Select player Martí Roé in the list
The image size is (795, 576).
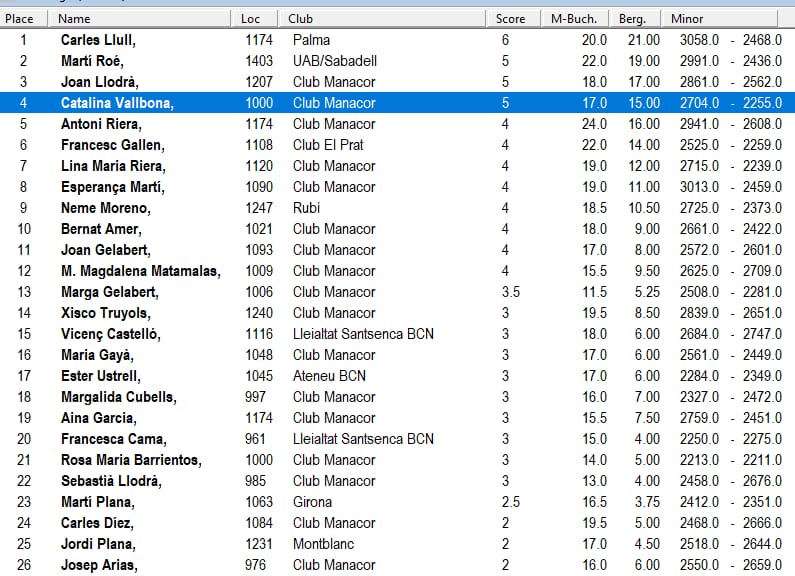(x=92, y=61)
